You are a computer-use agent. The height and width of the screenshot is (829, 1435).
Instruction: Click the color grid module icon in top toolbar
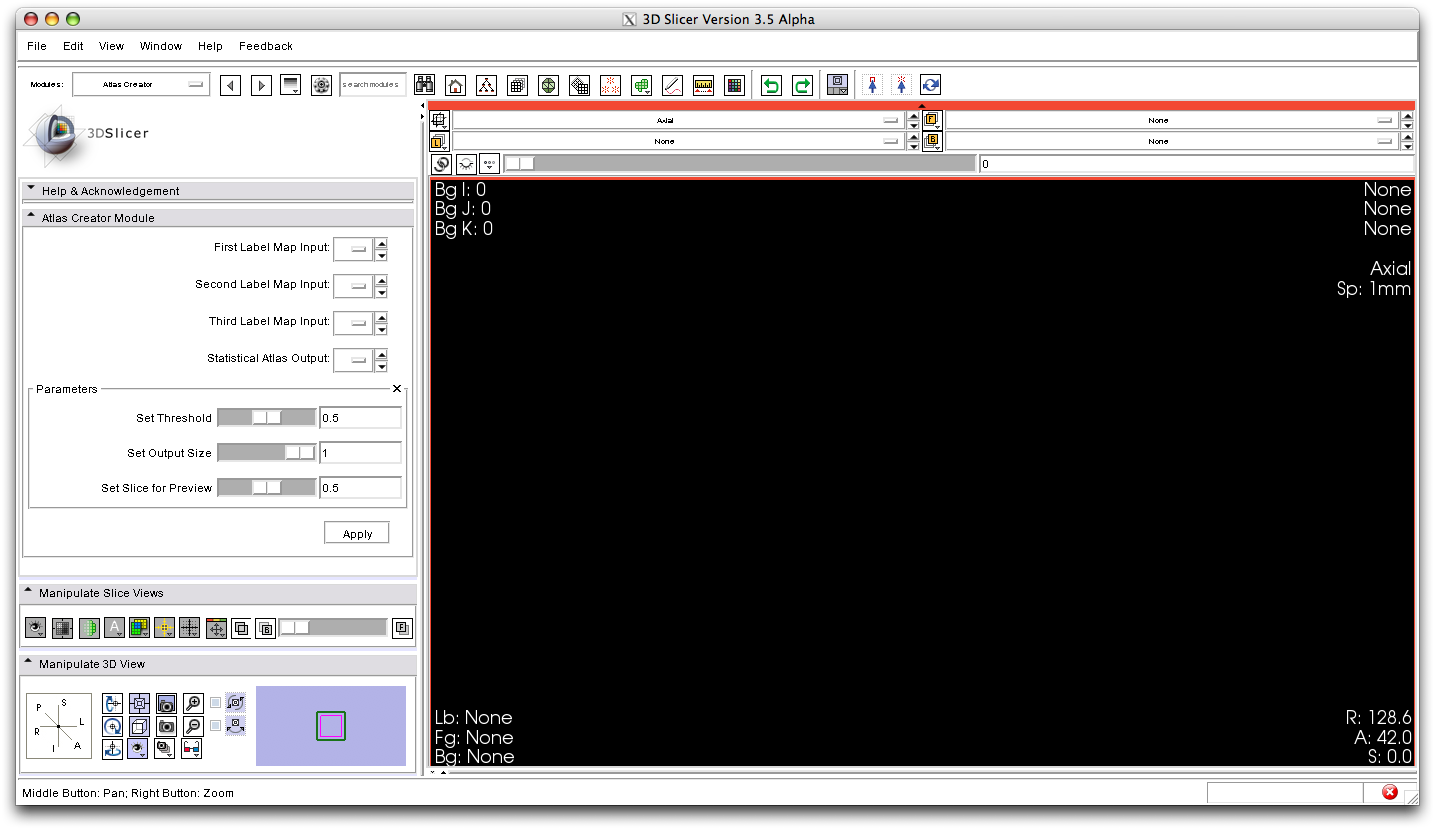tap(734, 86)
